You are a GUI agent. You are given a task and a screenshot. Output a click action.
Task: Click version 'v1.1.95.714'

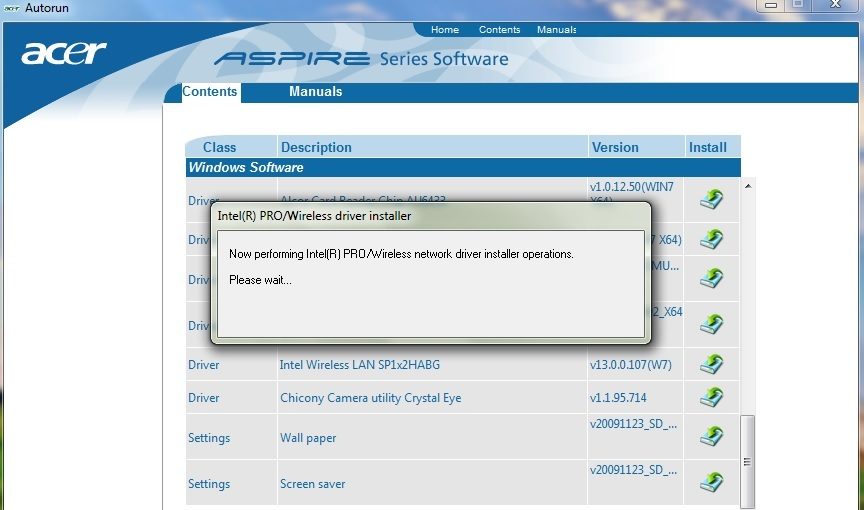(618, 398)
